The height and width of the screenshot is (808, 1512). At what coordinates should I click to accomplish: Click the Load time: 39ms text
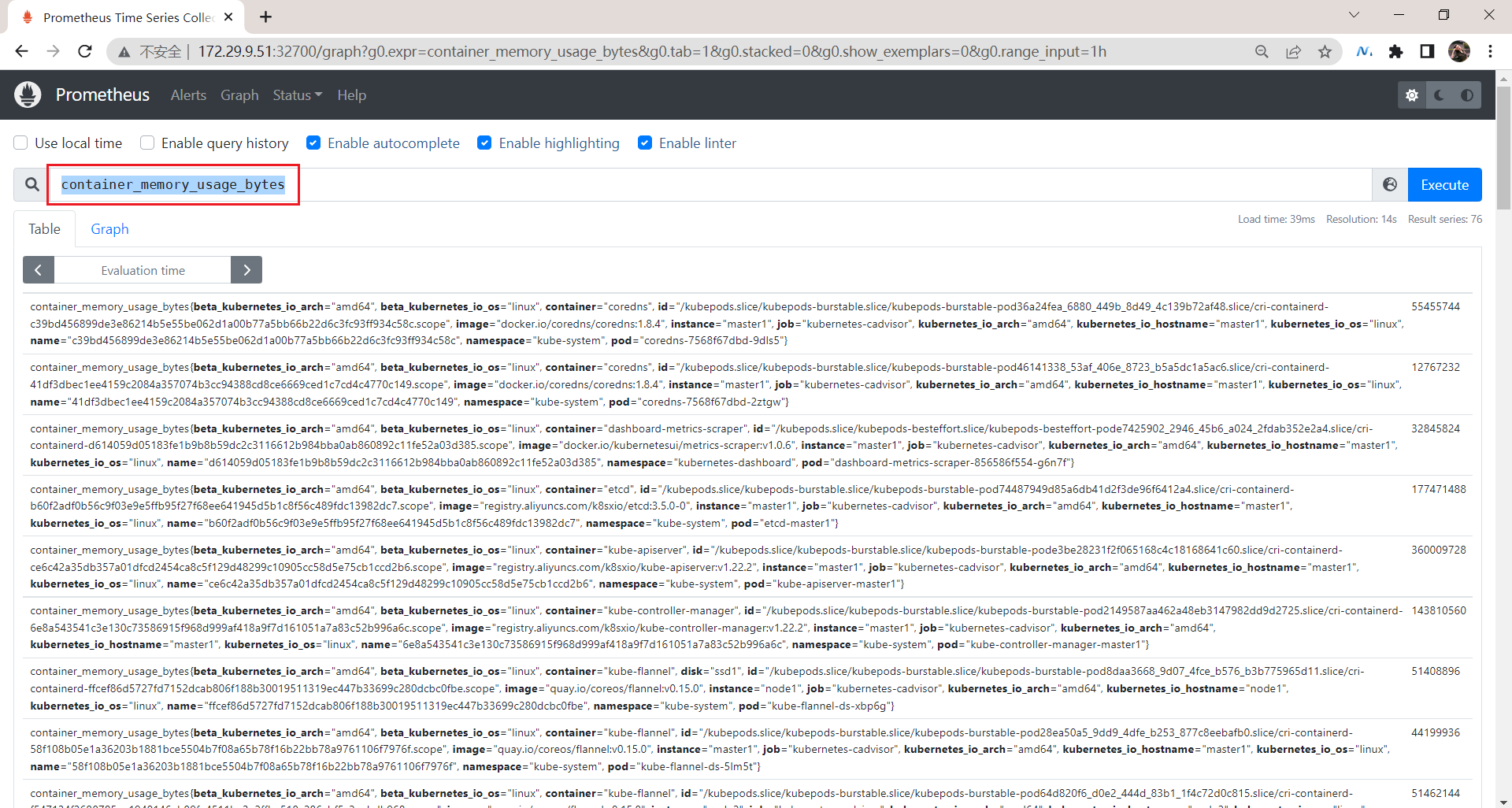(1277, 219)
